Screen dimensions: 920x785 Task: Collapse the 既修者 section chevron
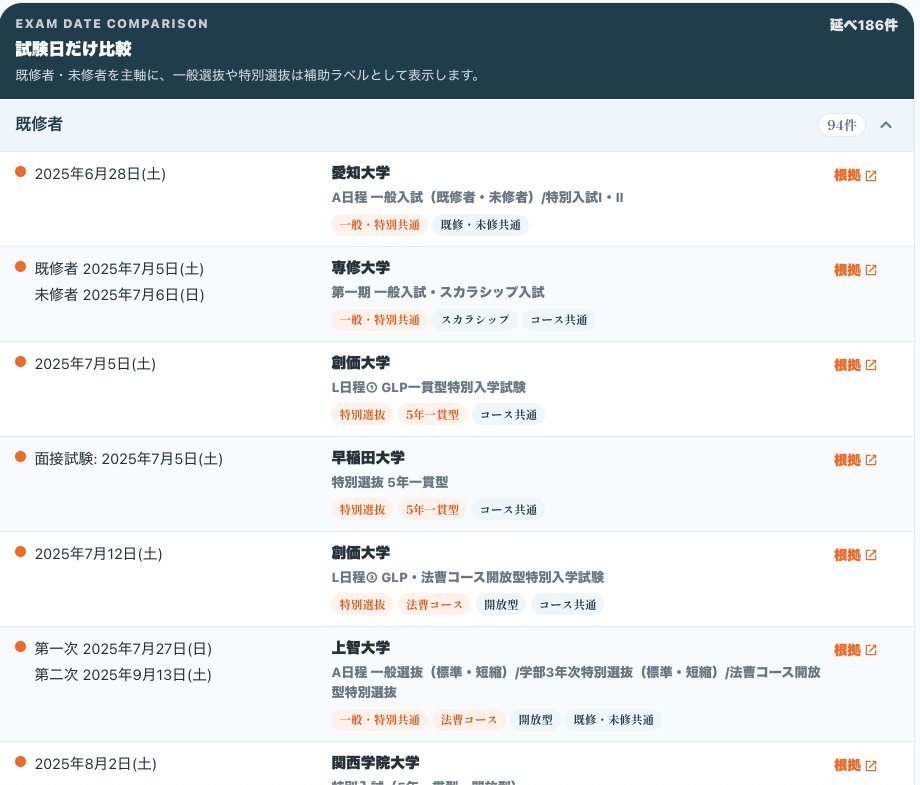886,125
